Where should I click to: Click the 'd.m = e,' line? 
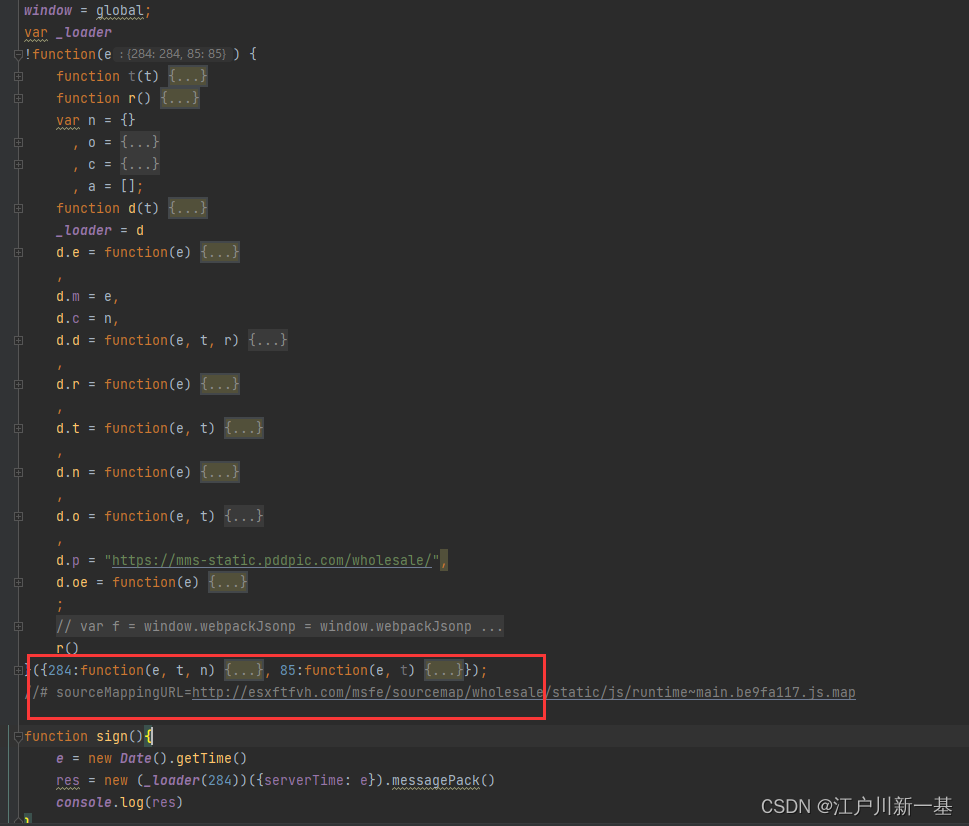[x=87, y=297]
